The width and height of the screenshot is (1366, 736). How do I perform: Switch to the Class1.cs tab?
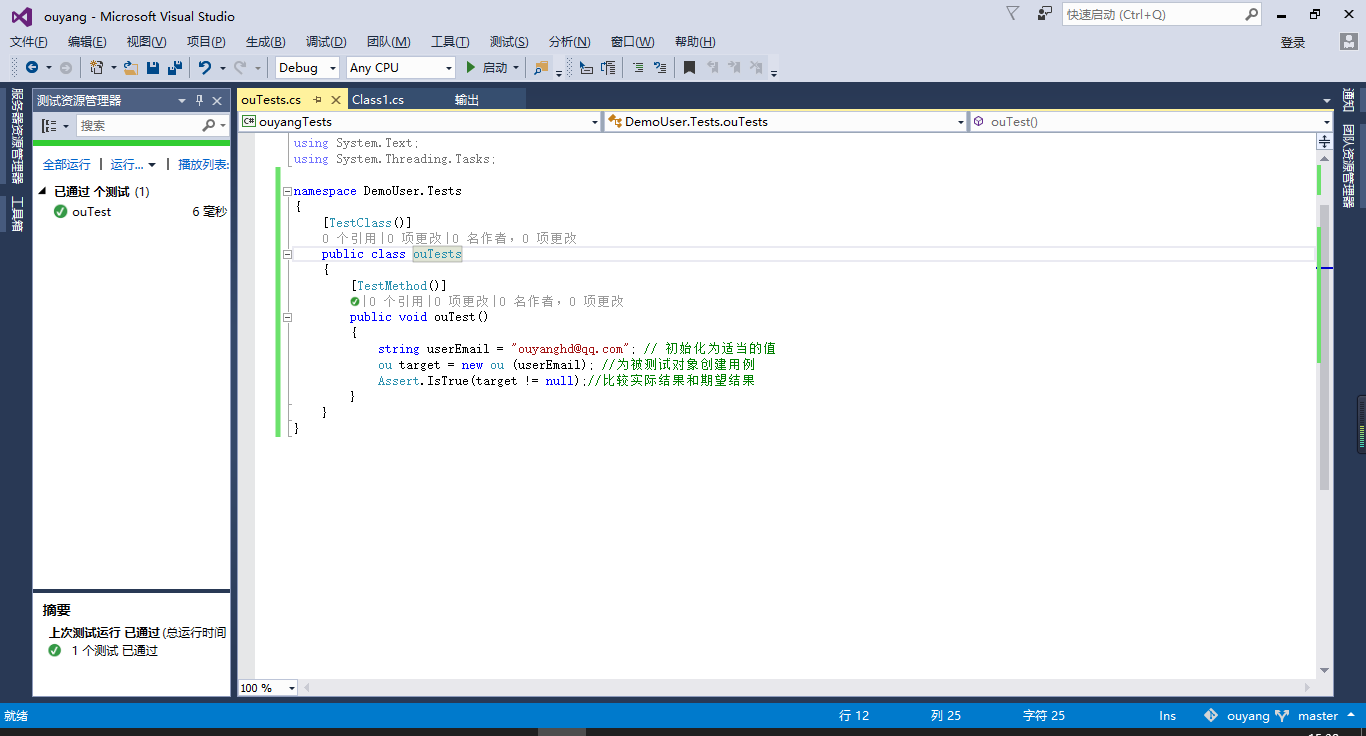(x=378, y=100)
